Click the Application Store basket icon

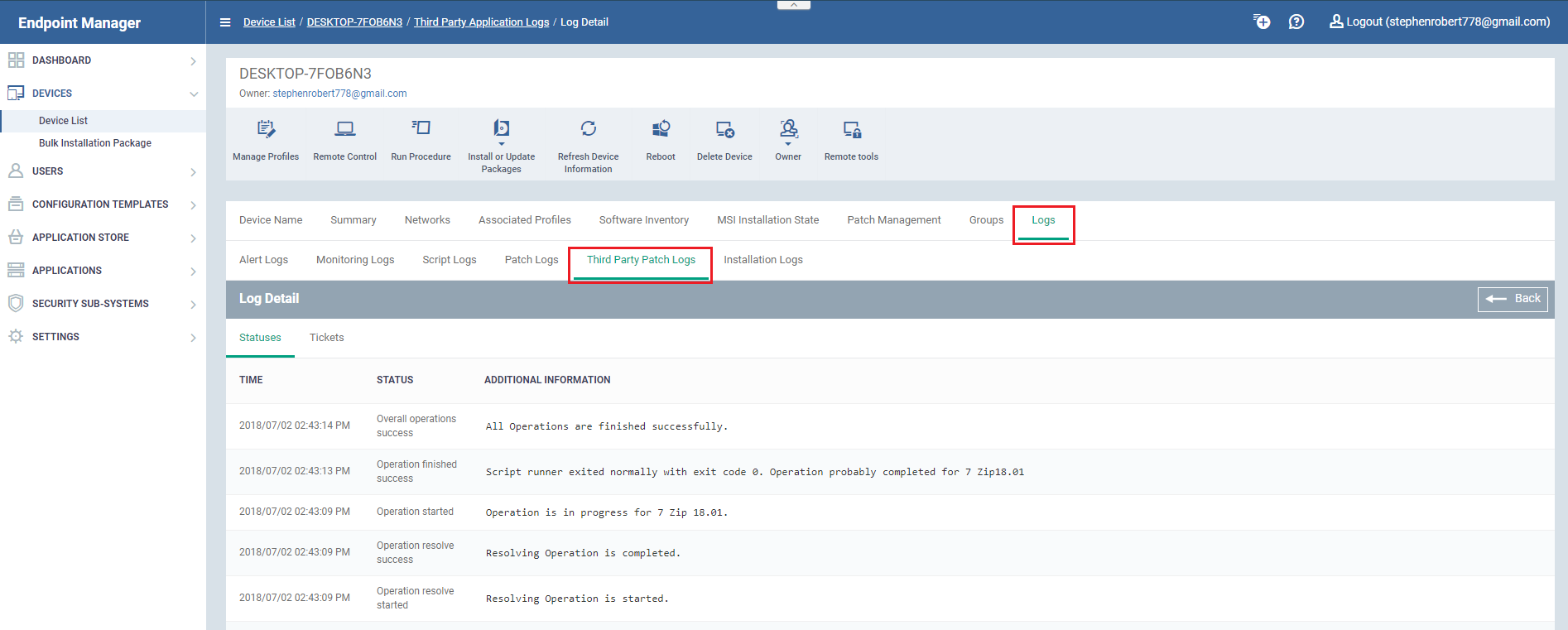coord(16,237)
